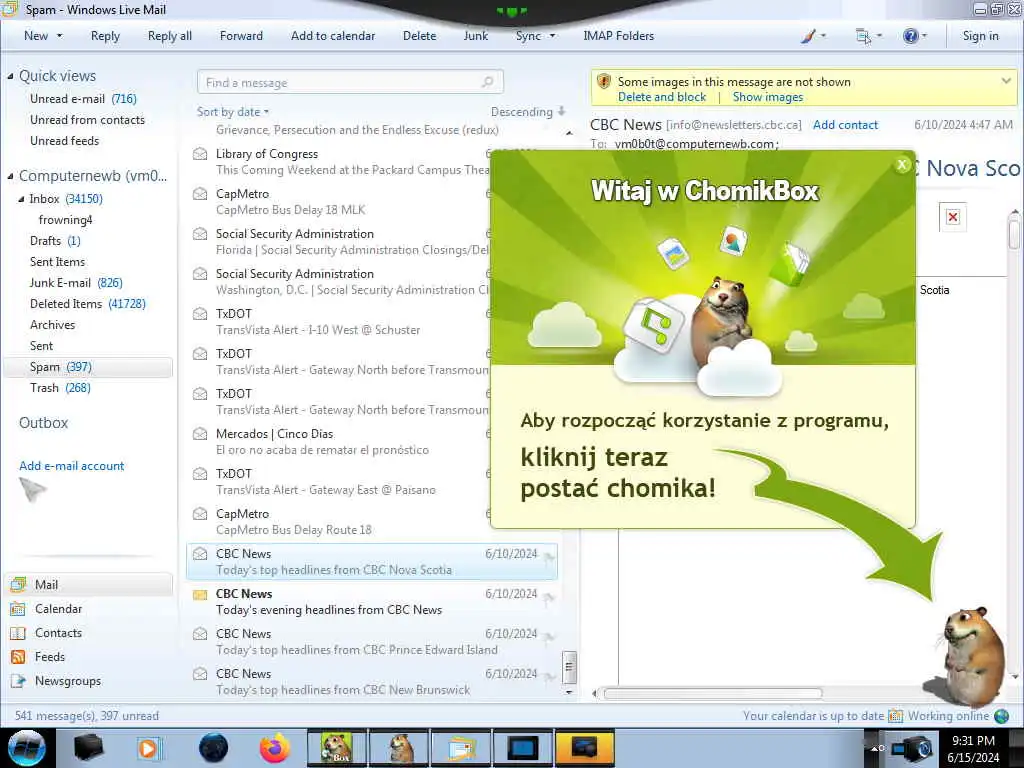Open the ChomikBox taskbar icon
Screen dimensions: 1024x768
[x=336, y=748]
